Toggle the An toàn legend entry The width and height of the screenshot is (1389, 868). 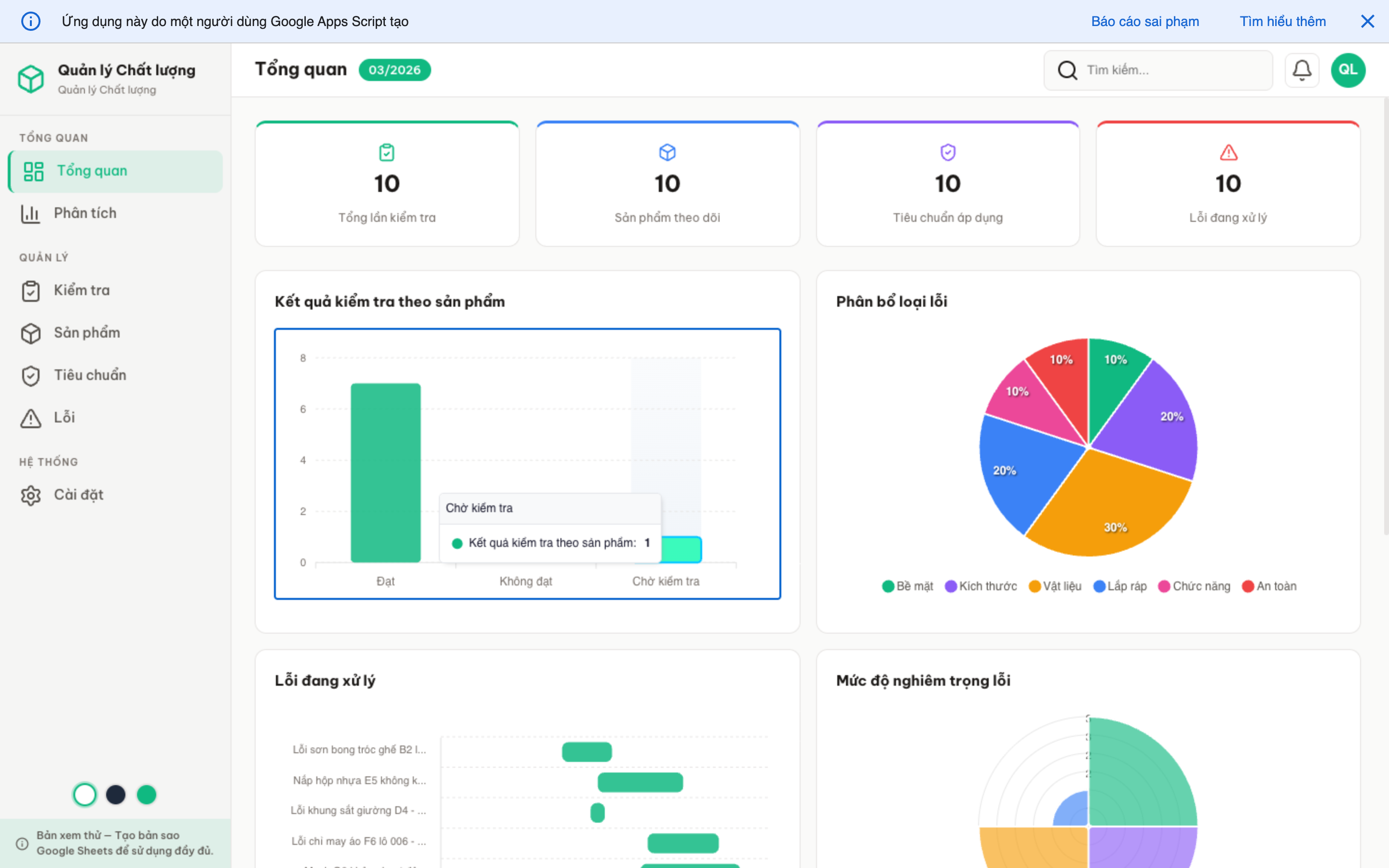pos(1269,586)
